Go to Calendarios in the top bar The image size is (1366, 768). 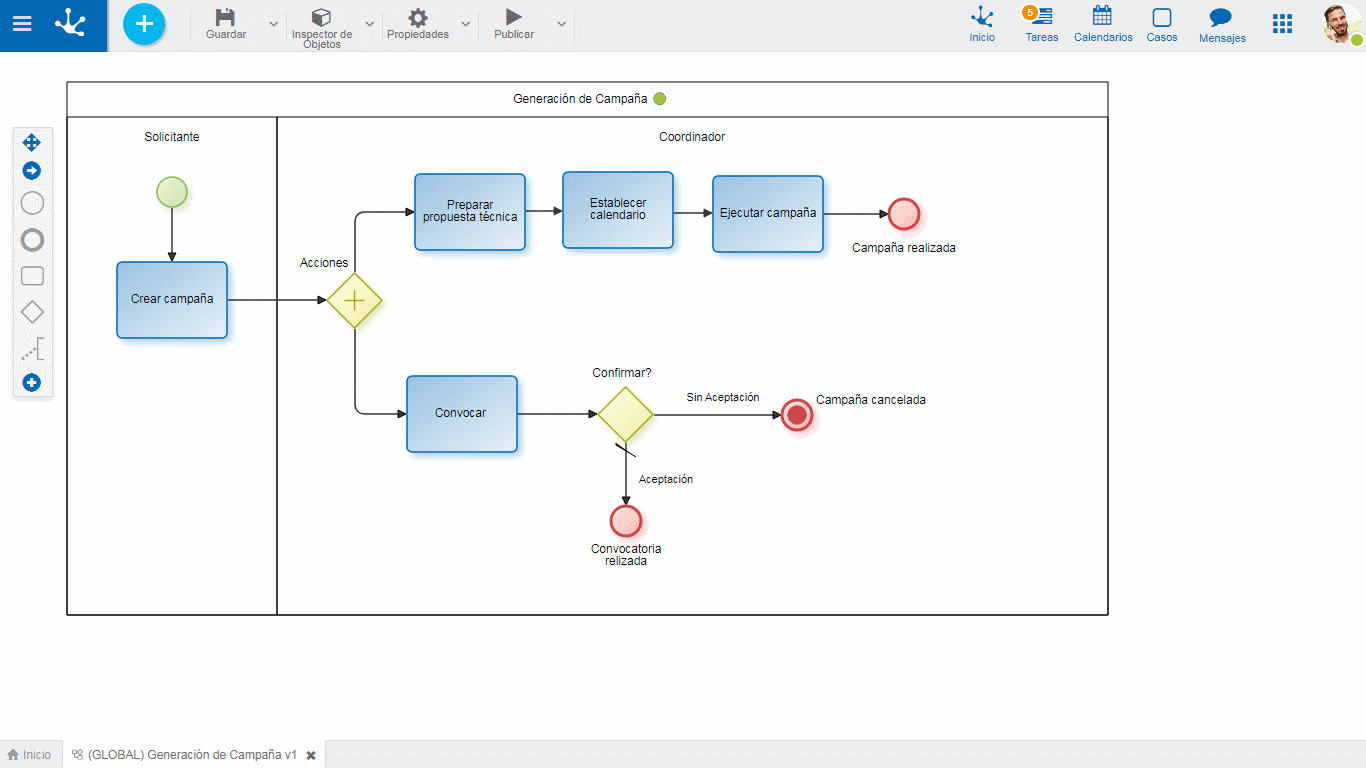1102,24
